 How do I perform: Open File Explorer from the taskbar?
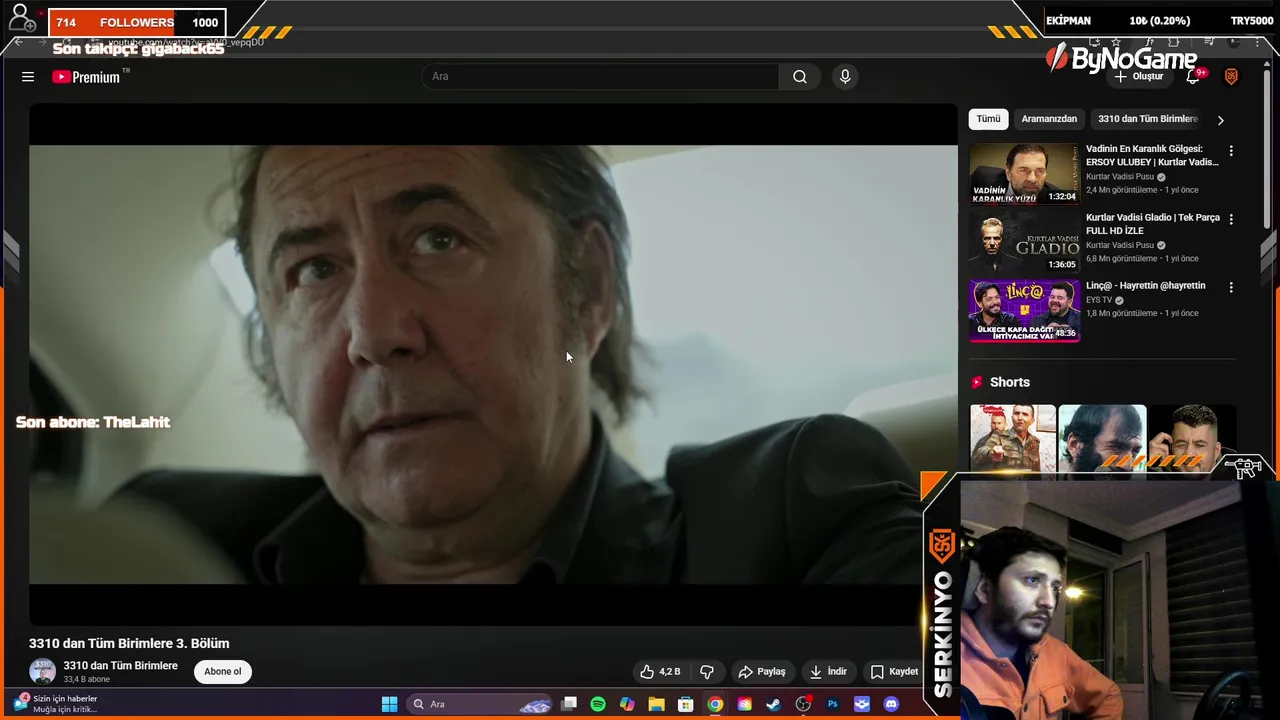click(x=656, y=704)
